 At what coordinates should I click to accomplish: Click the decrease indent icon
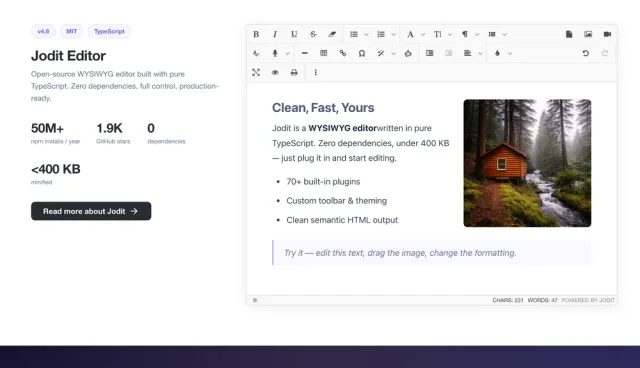pyautogui.click(x=449, y=53)
